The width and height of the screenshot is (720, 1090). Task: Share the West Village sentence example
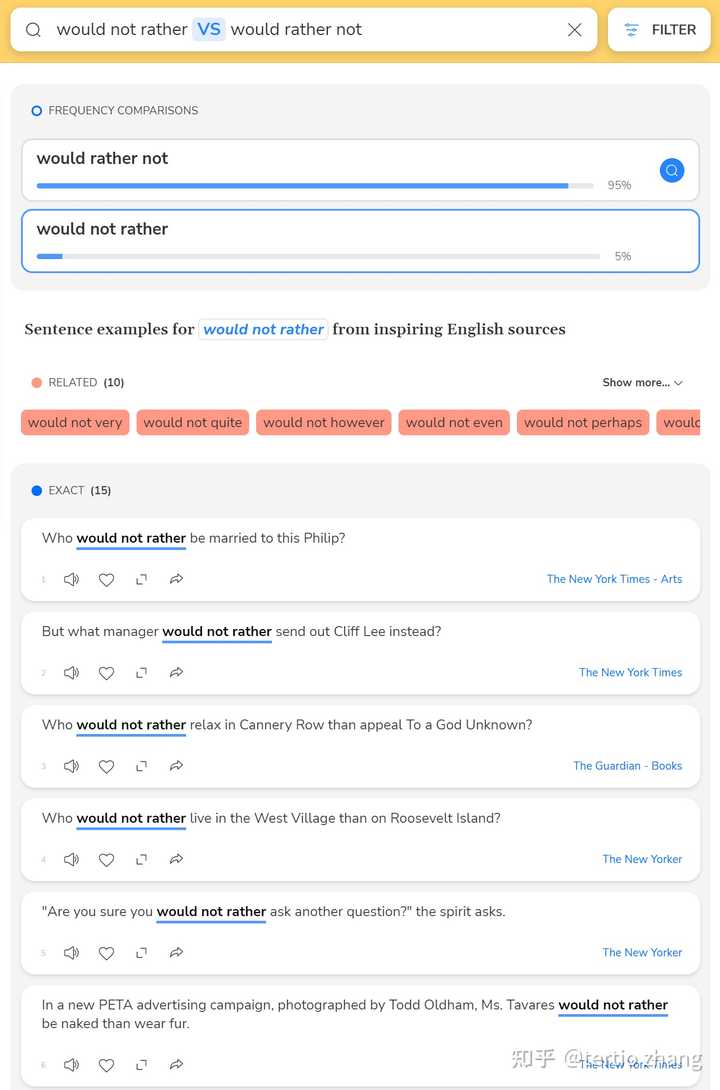coord(176,859)
